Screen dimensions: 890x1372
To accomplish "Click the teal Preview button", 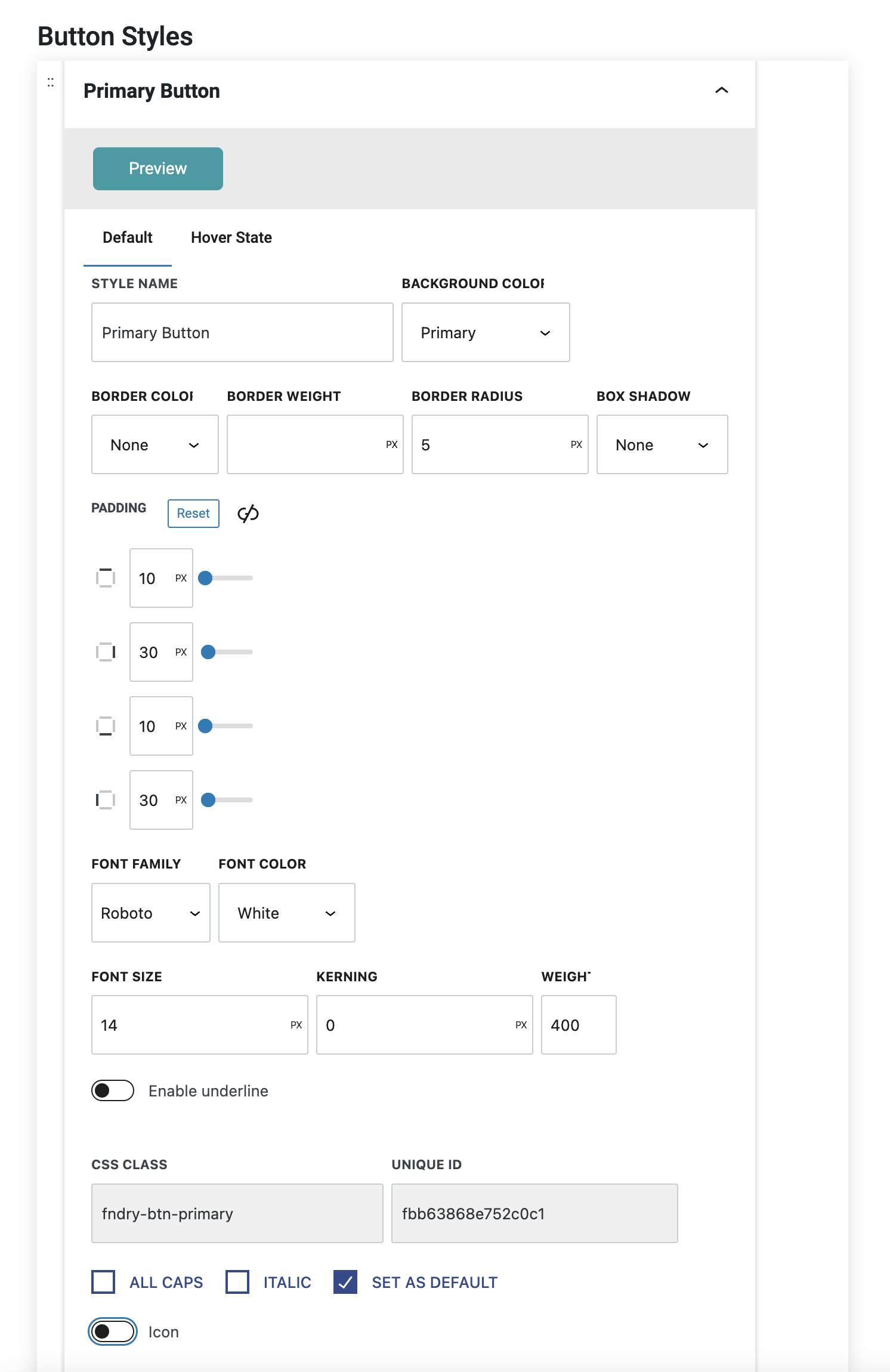I will click(x=158, y=169).
